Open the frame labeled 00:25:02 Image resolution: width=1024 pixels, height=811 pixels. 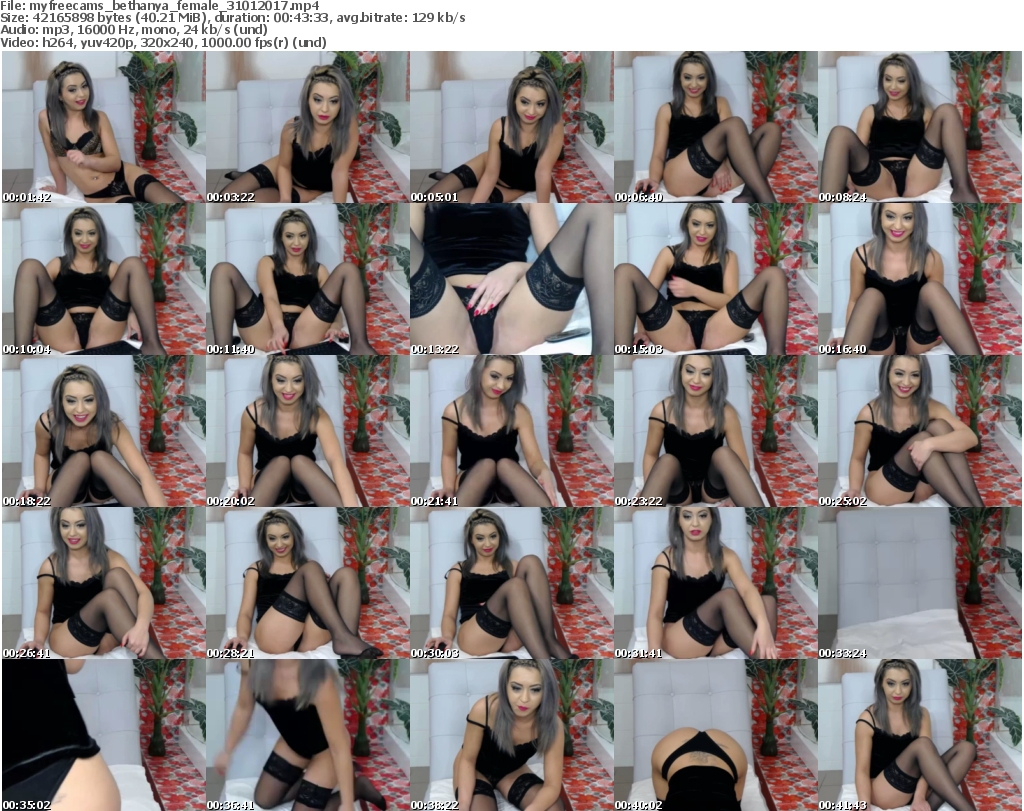point(918,431)
